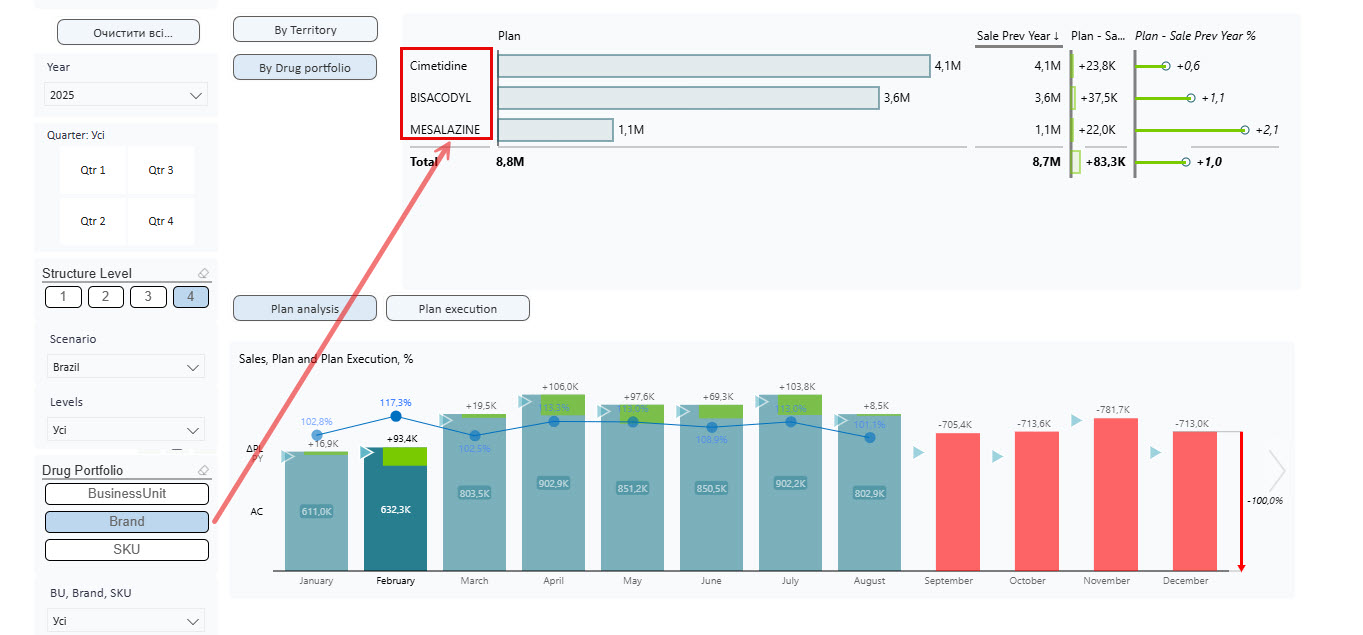
Task: Toggle the Qtr 4 quarter filter
Action: (x=160, y=221)
